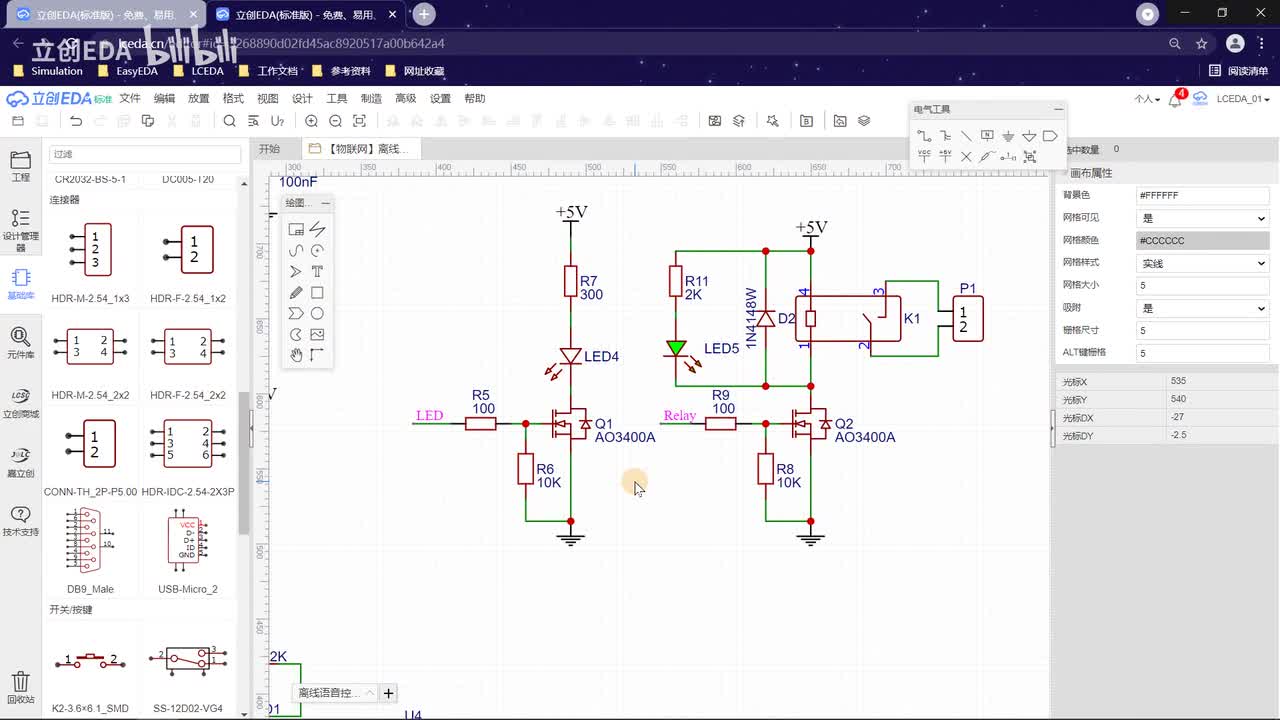Click the 网格大小 value field
This screenshot has height=720, width=1280.
(x=1203, y=285)
